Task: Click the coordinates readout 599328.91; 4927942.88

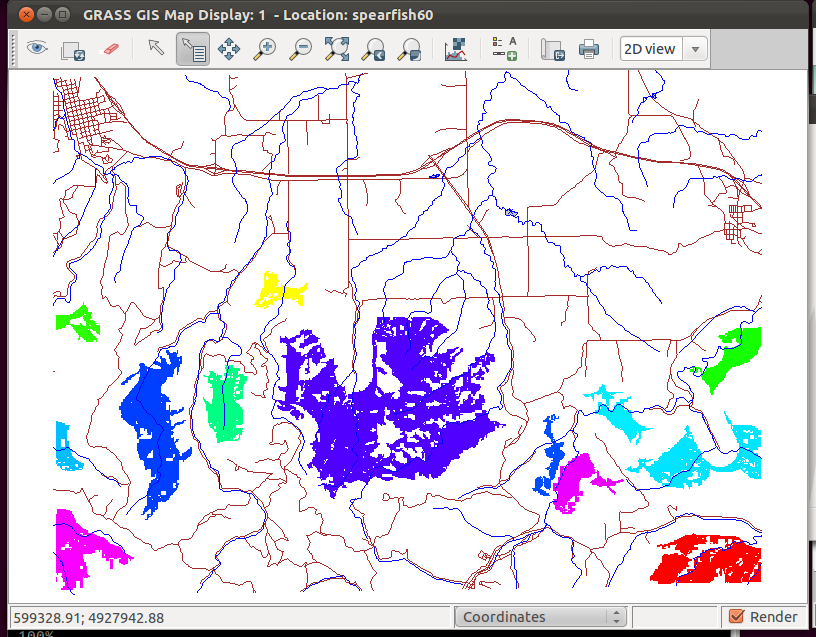Action: (x=88, y=618)
